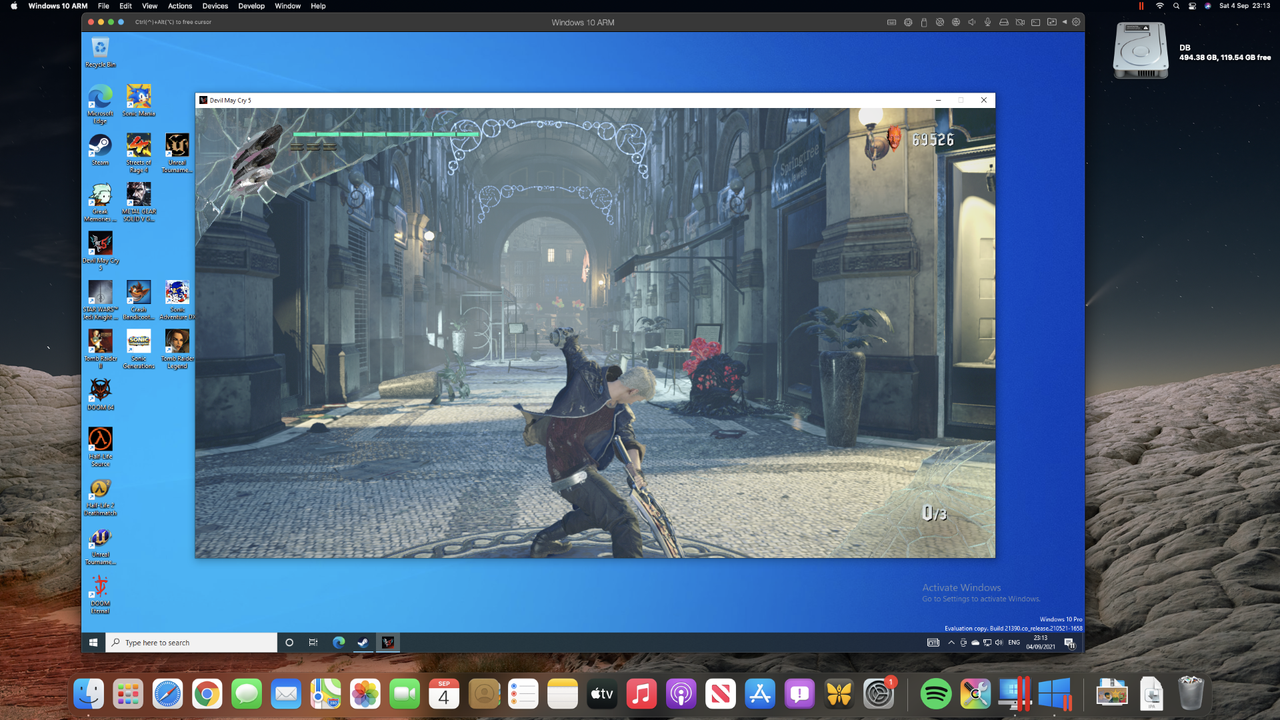Viewport: 1280px width, 720px height.
Task: Open Messages in the Dock
Action: (247, 693)
